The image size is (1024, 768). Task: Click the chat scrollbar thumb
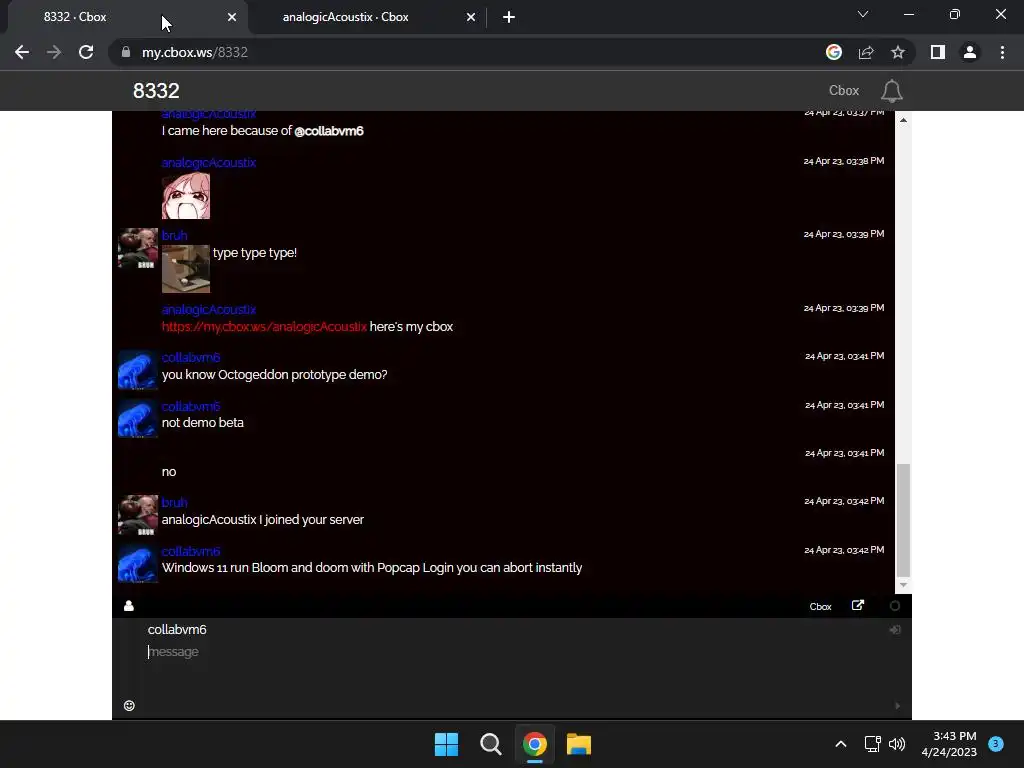pyautogui.click(x=903, y=520)
